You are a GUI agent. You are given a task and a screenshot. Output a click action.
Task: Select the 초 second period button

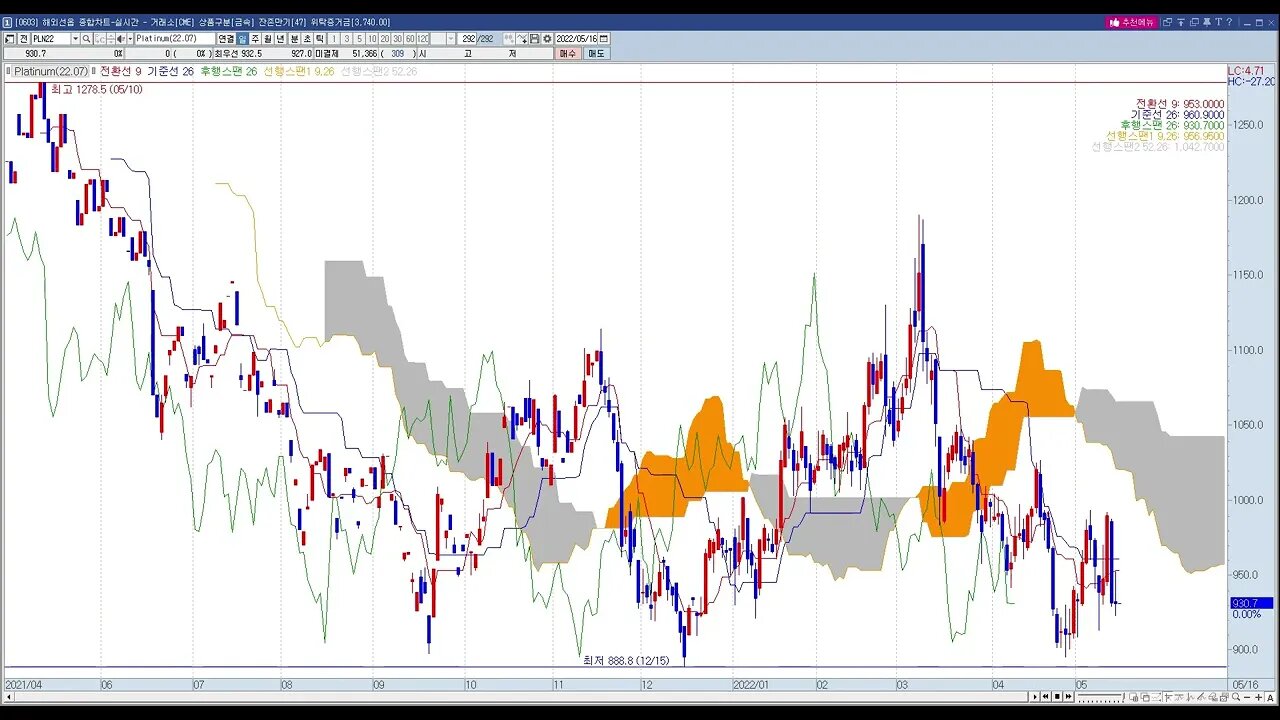click(x=307, y=38)
